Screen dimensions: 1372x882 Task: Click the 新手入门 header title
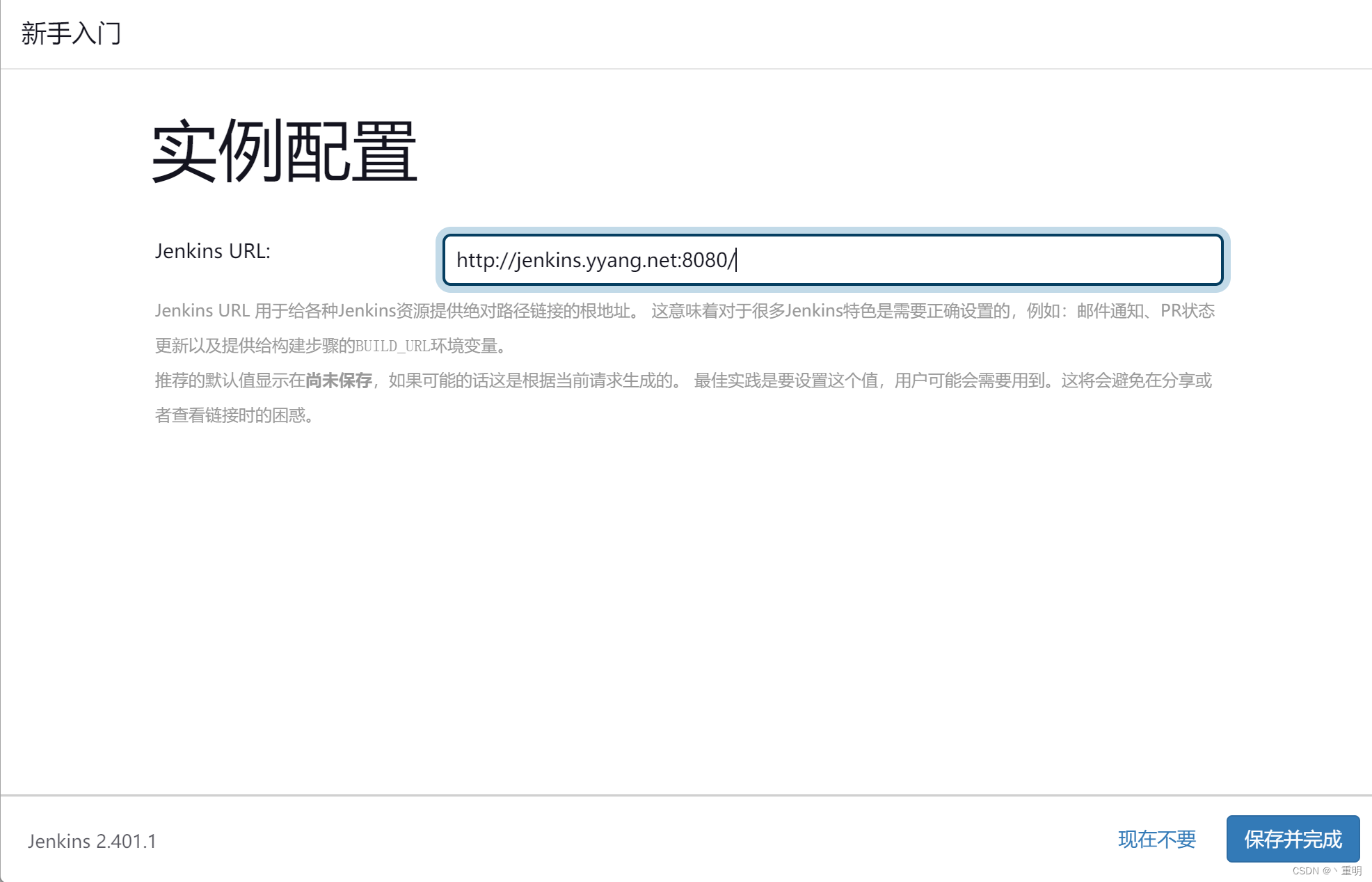click(x=72, y=33)
